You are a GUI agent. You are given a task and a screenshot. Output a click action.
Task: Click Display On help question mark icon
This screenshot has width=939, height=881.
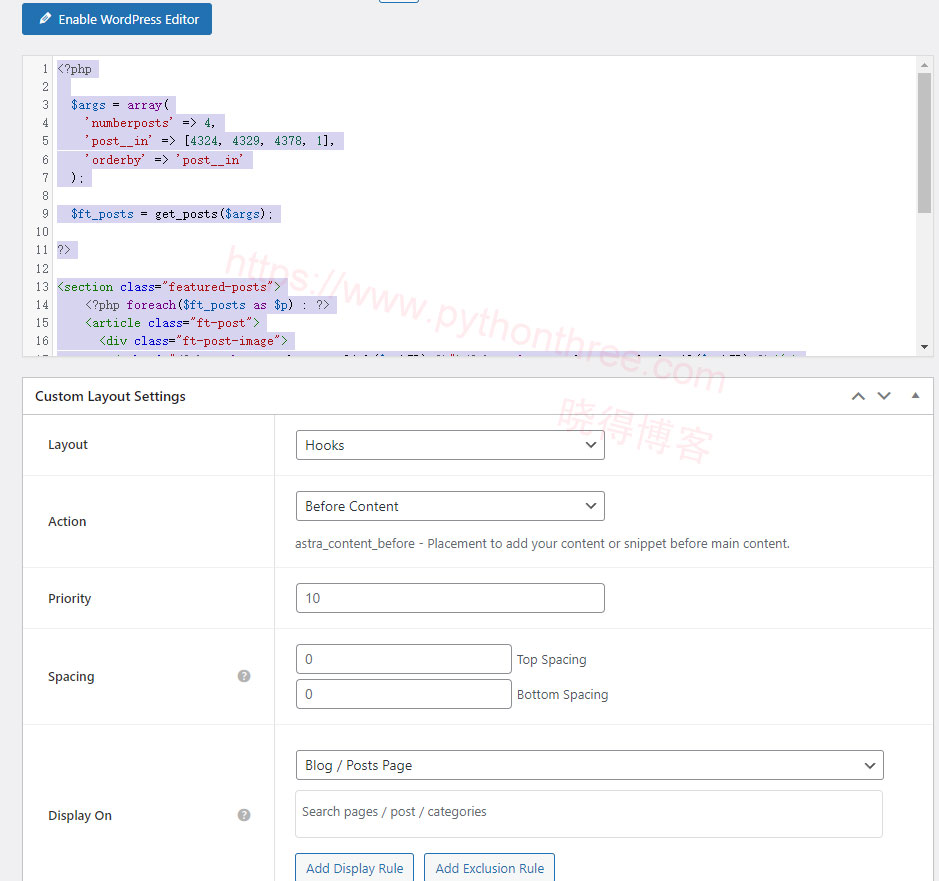coord(244,815)
